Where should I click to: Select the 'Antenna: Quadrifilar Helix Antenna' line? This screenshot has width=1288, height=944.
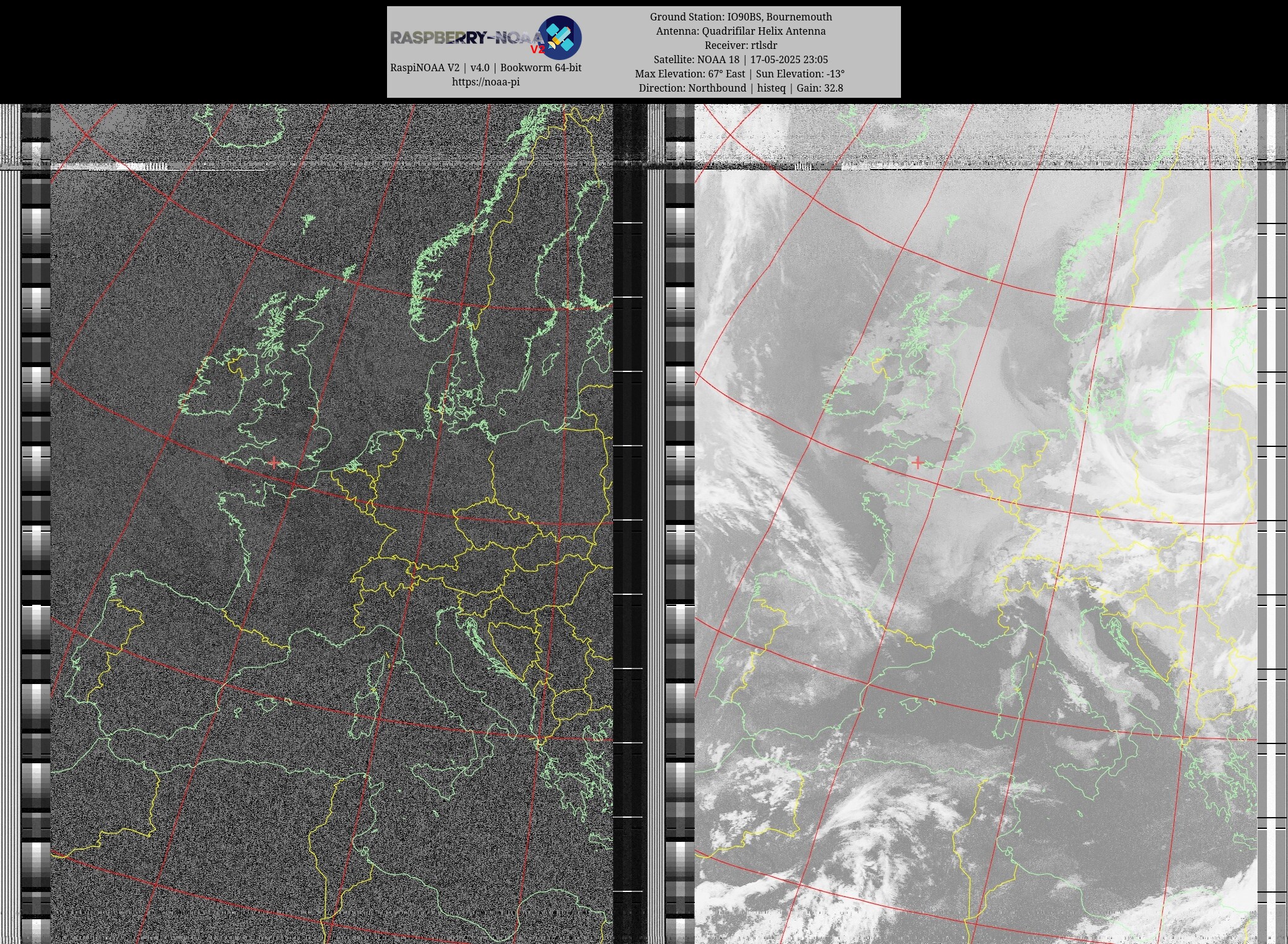(741, 31)
